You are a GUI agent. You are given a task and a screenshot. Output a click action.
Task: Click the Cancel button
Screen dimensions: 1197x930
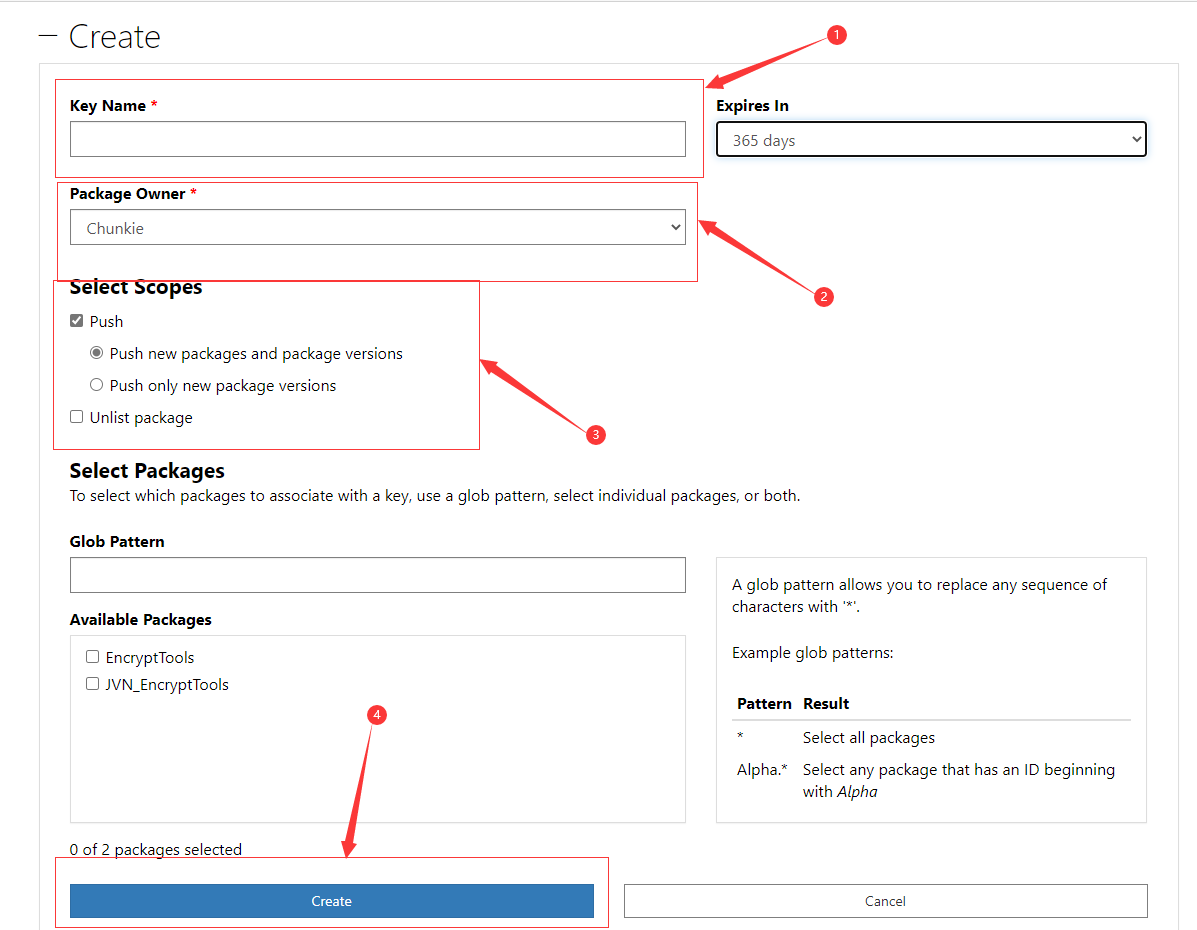(x=886, y=901)
